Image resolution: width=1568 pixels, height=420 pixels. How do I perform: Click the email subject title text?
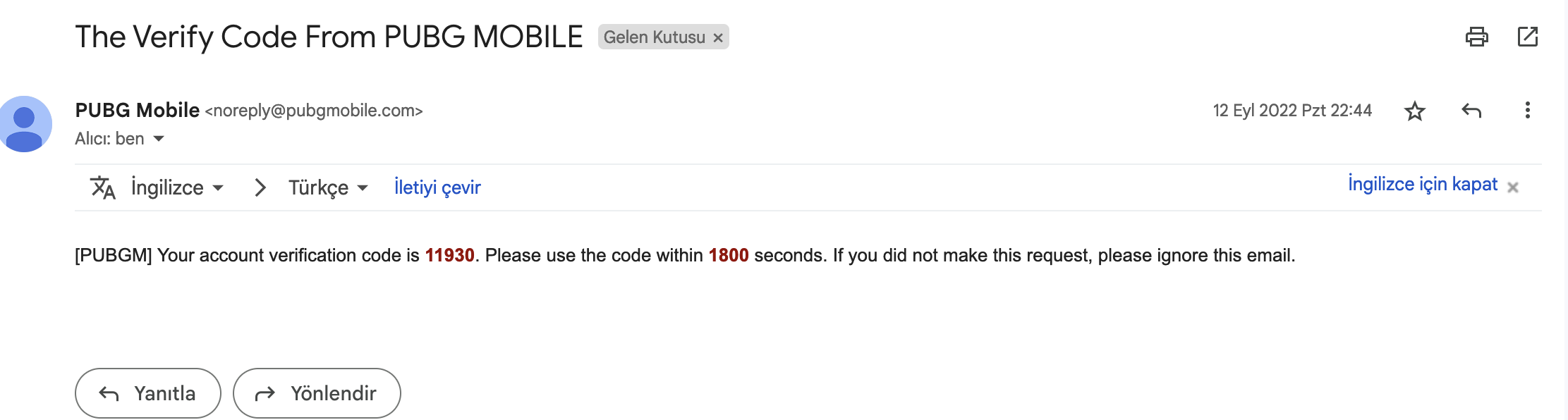(329, 37)
